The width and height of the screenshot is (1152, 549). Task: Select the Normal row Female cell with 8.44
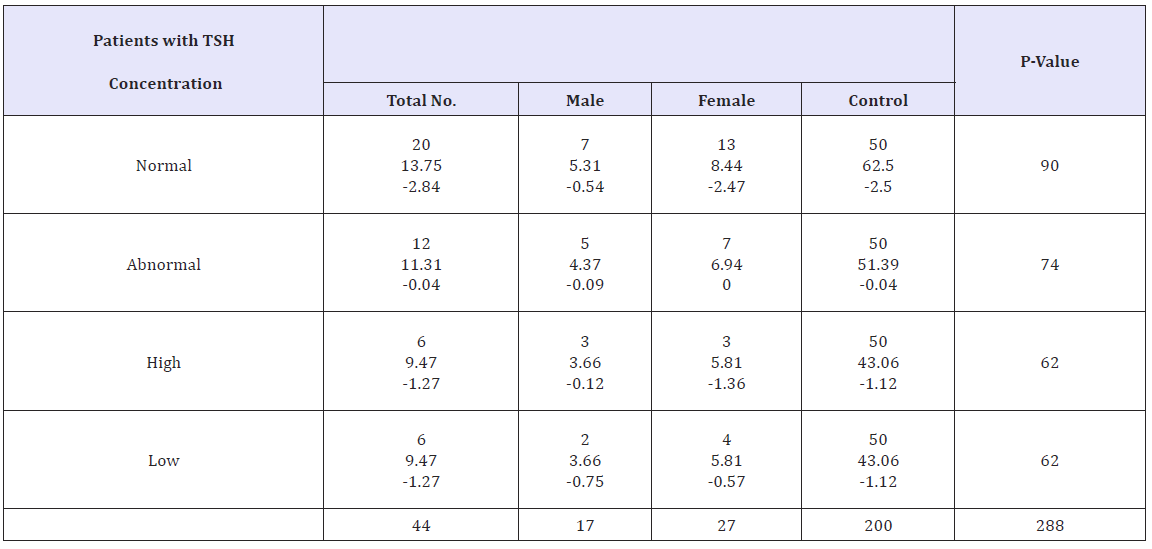coord(726,166)
